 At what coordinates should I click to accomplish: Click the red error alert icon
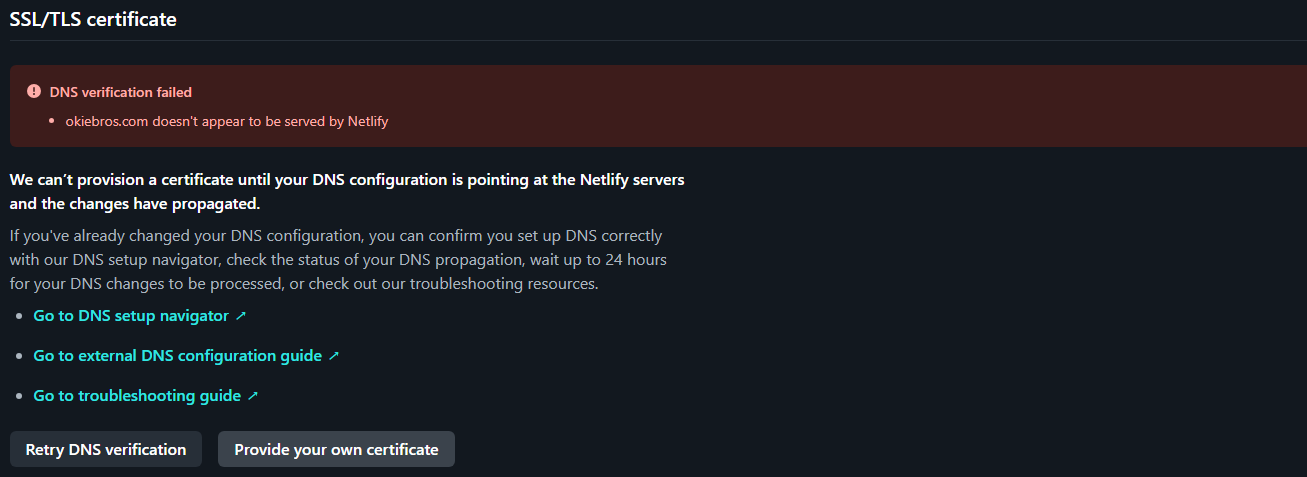click(x=34, y=92)
